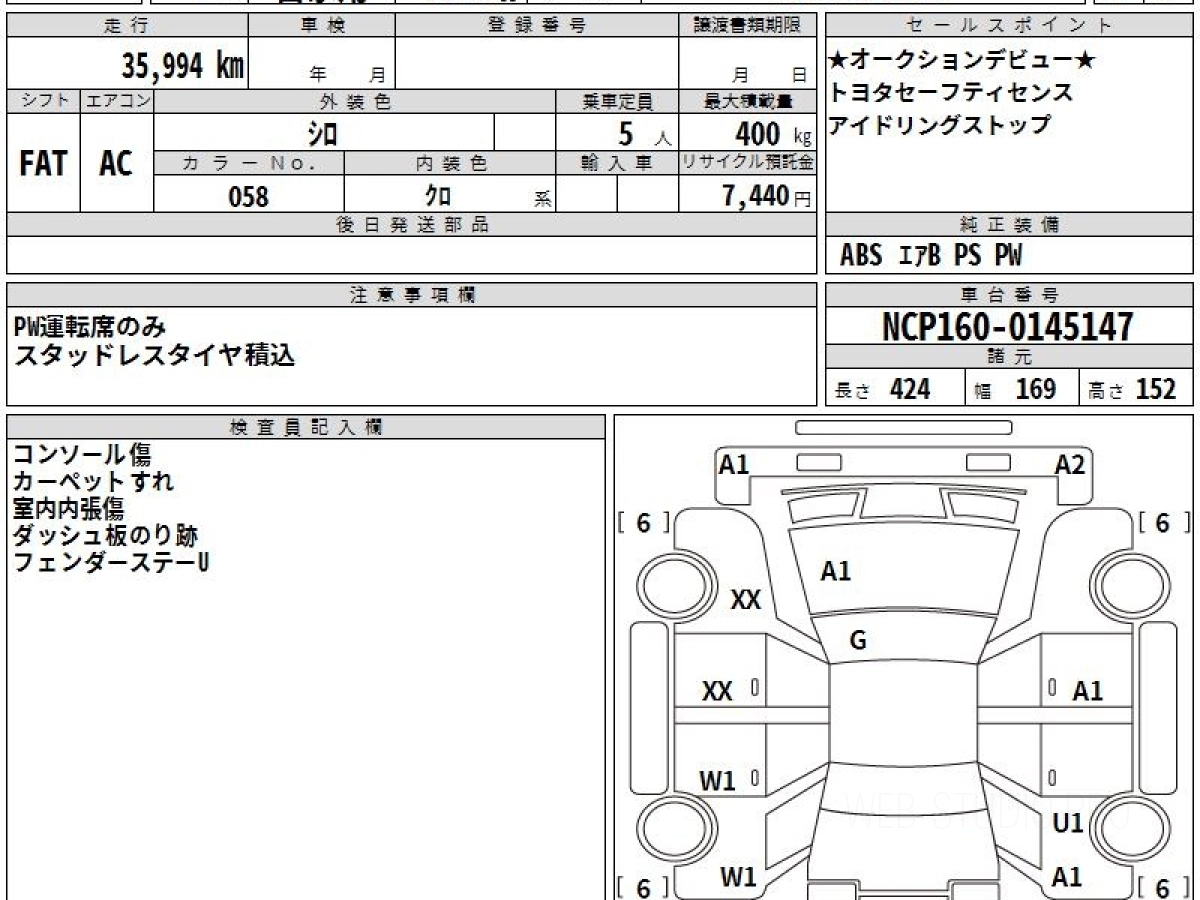
Task: Click the A1 mark on the hood
Action: [835, 572]
